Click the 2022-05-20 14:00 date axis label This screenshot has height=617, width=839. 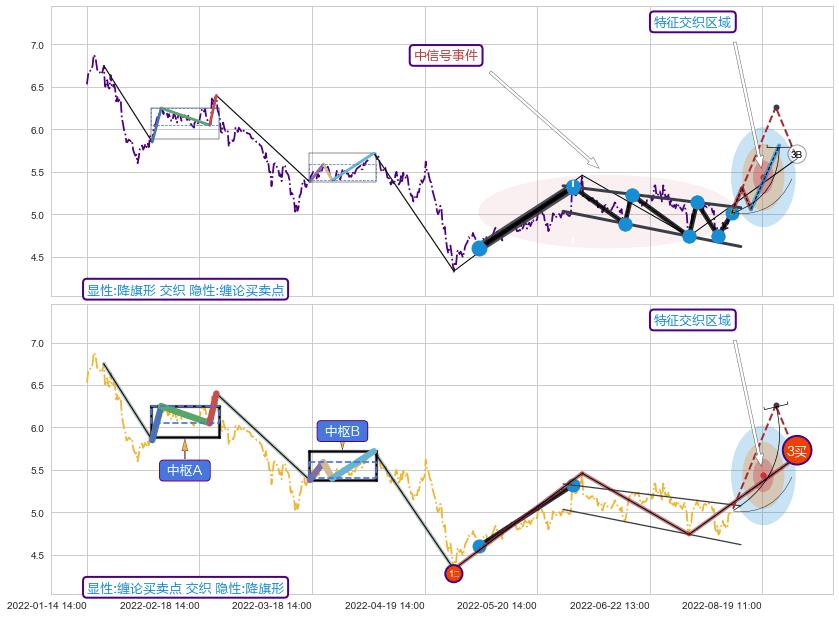pyautogui.click(x=497, y=606)
